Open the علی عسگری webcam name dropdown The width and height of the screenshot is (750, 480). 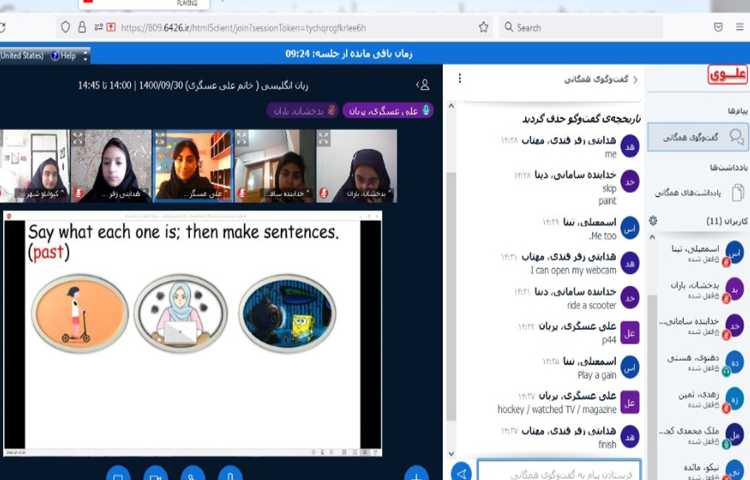tap(208, 194)
